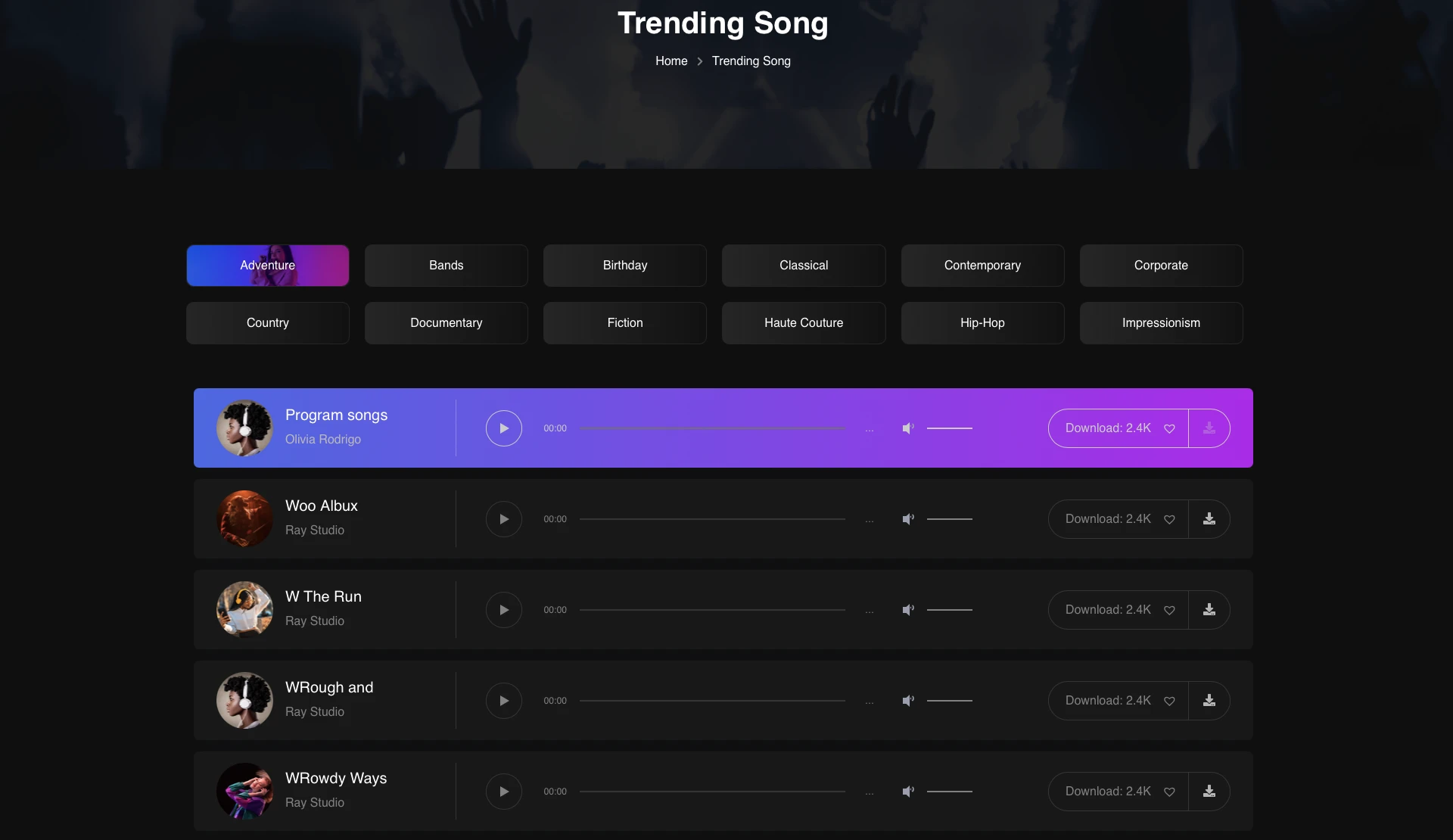Mute the W The Run speaker icon

pyautogui.click(x=908, y=610)
